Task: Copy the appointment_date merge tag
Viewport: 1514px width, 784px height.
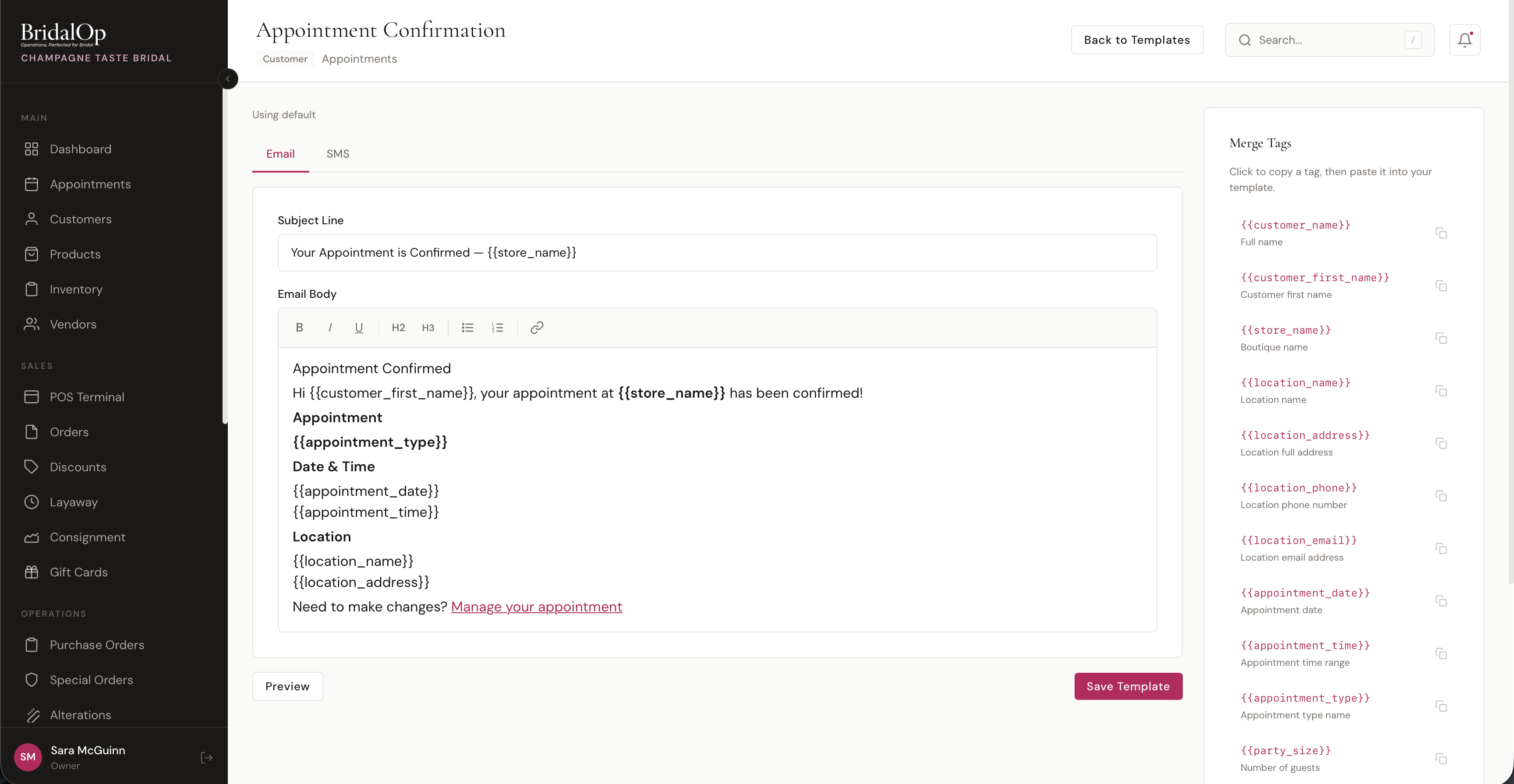Action: [x=1441, y=600]
